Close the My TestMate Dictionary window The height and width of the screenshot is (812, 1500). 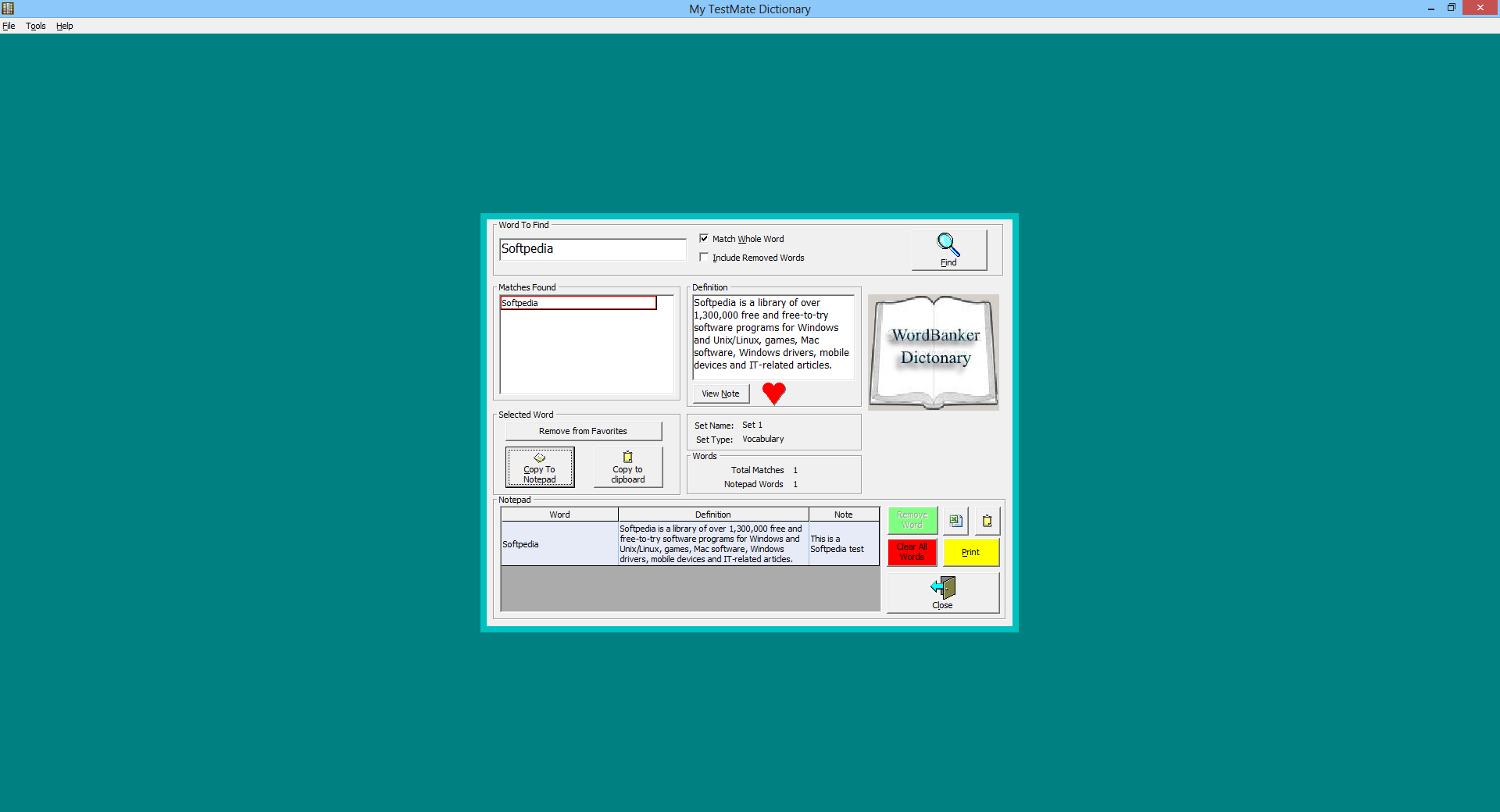click(1480, 8)
